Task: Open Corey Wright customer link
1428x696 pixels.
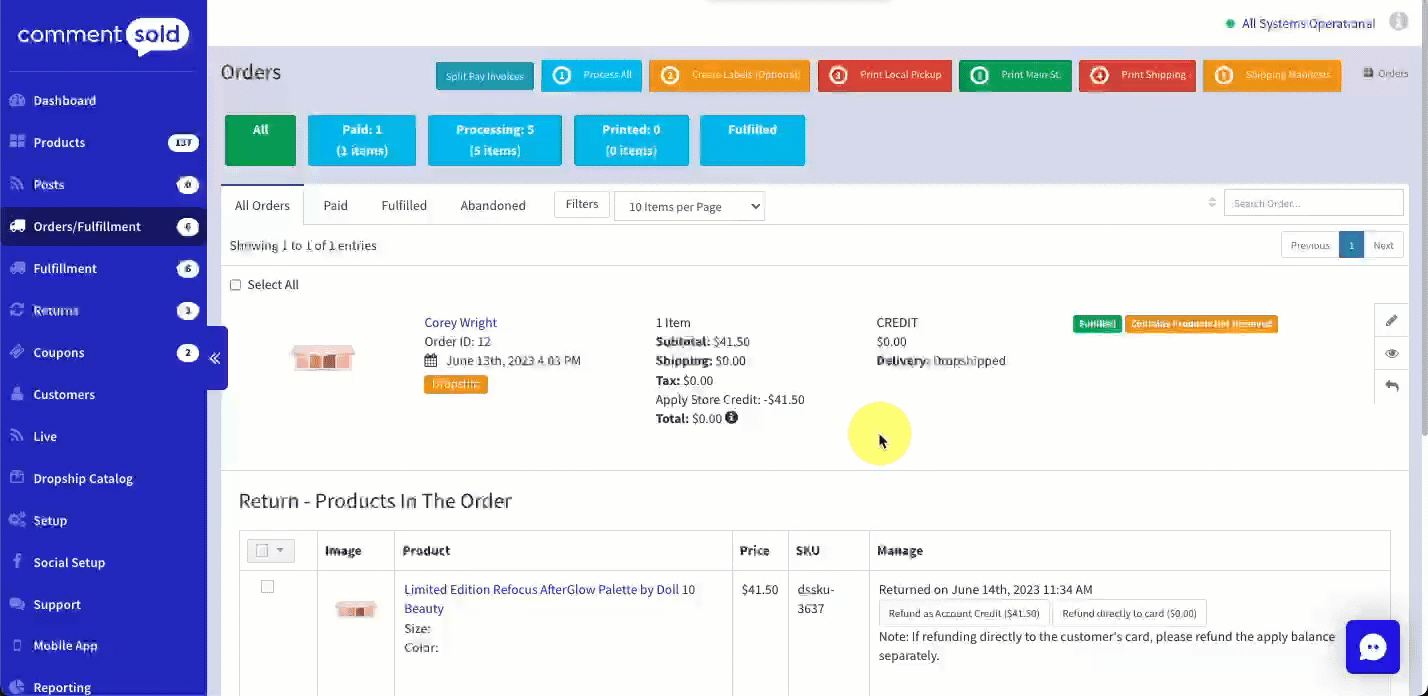Action: coord(460,323)
